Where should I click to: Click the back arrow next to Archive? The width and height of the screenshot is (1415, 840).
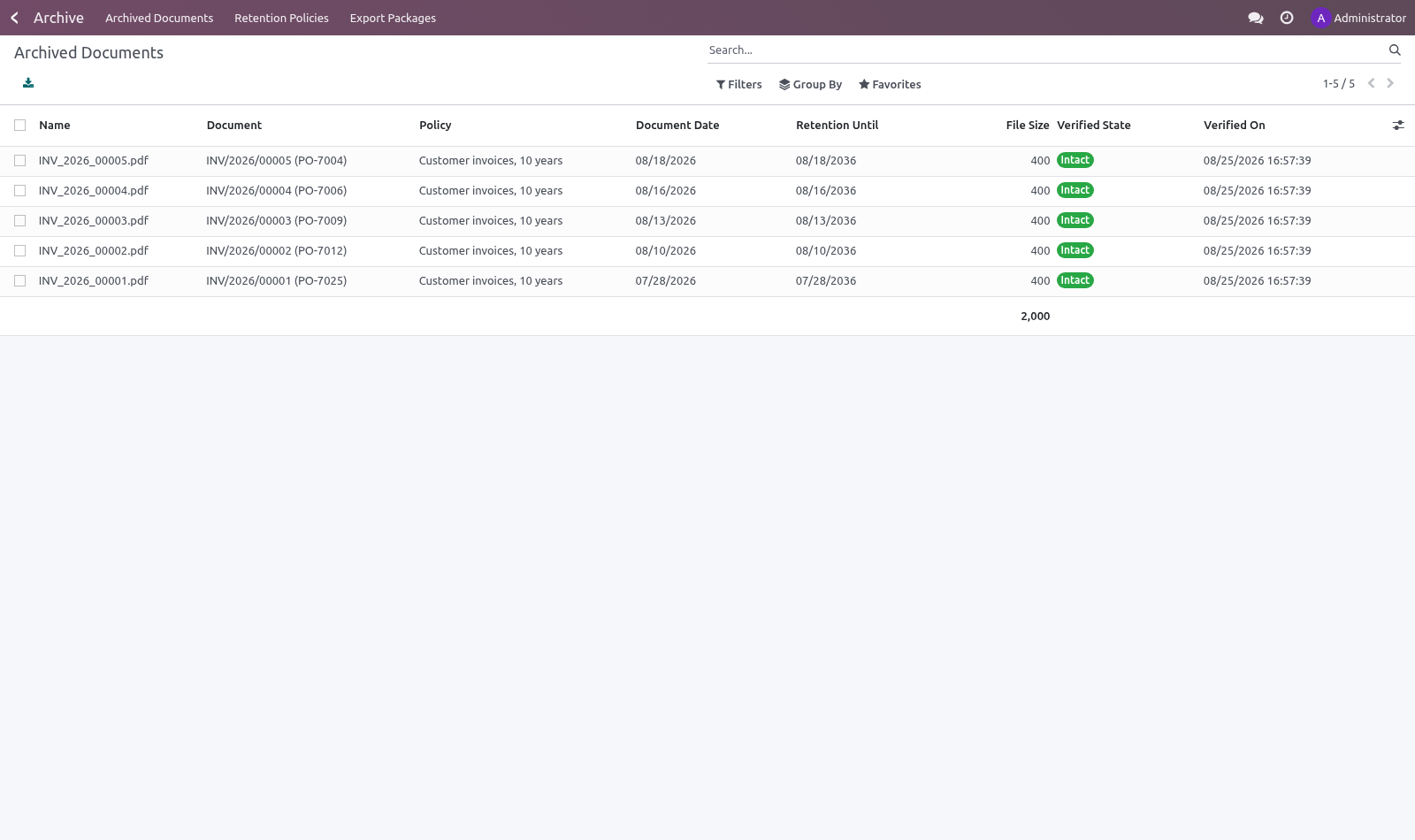pyautogui.click(x=14, y=18)
